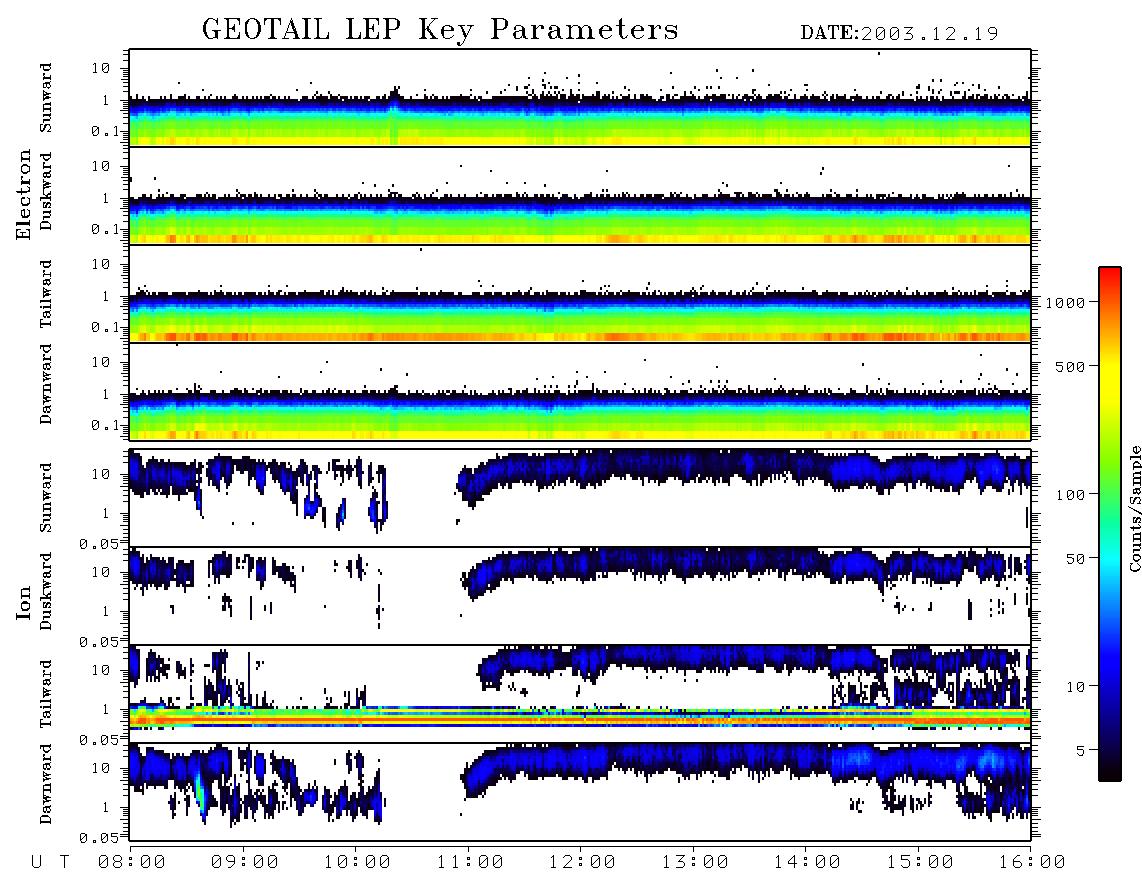1142x880 pixels.
Task: Click the Electron Dawnward spectrogram panel
Action: pyautogui.click(x=580, y=392)
